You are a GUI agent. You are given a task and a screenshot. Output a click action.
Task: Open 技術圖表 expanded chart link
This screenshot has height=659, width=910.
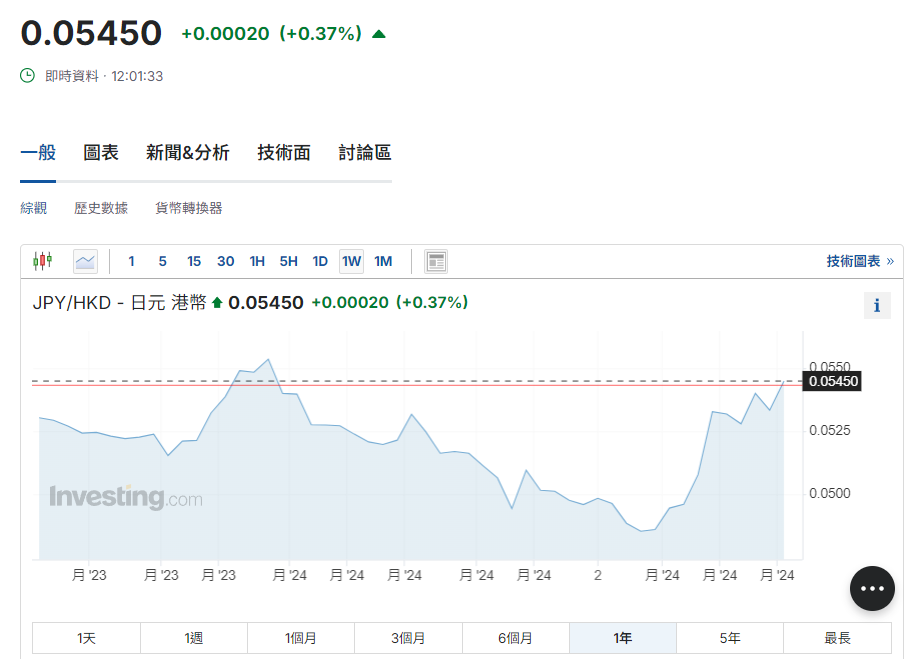tap(859, 262)
